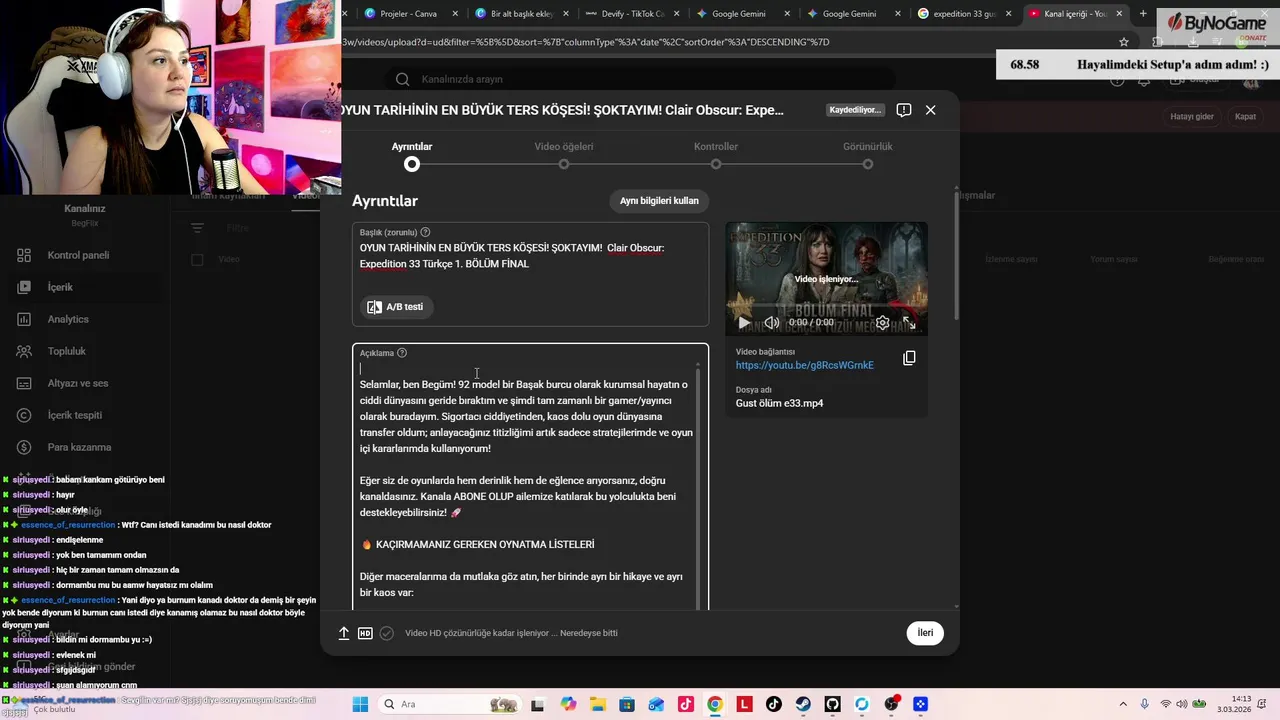Click into the Başlık title text field
This screenshot has height=720, width=1280.
pos(530,256)
